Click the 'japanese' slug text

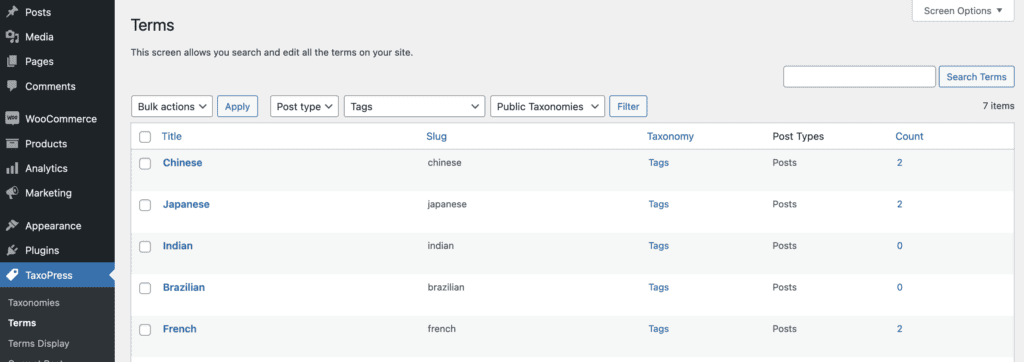[x=447, y=205]
